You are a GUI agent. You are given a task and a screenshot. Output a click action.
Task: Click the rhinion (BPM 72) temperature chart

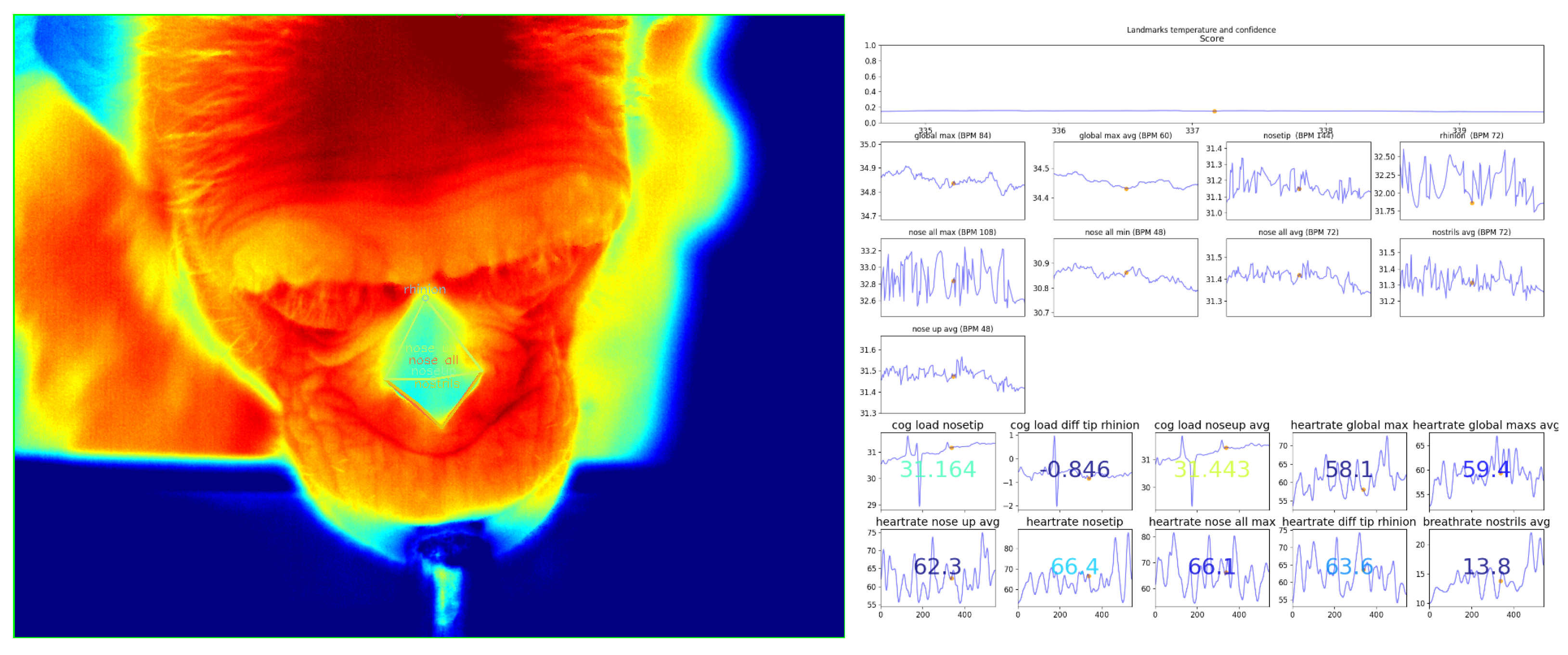[1471, 181]
